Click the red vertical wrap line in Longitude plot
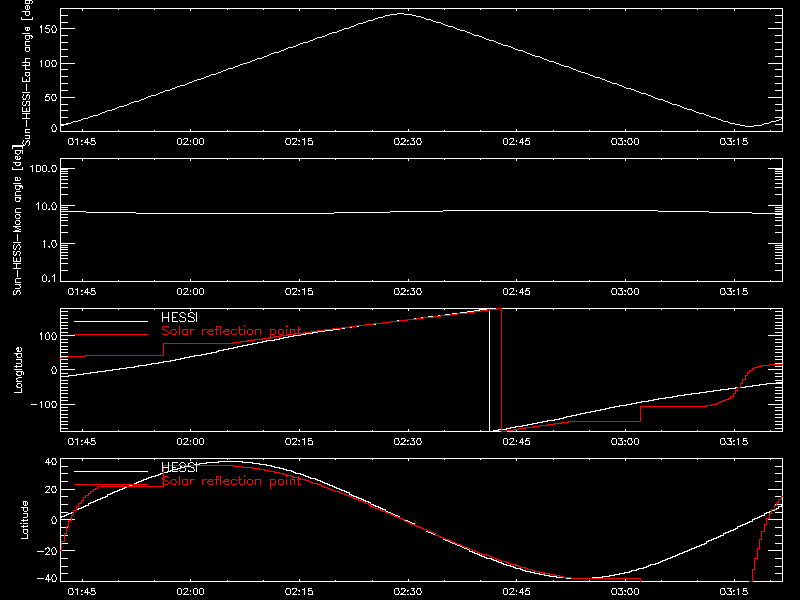The image size is (800, 600). 502,370
